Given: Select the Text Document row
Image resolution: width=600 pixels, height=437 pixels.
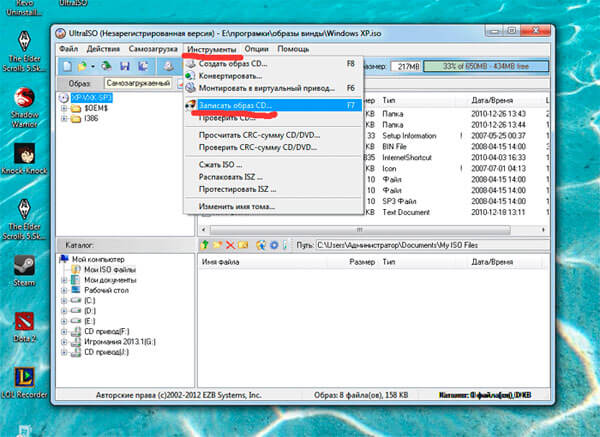Looking at the screenshot, I should point(455,212).
